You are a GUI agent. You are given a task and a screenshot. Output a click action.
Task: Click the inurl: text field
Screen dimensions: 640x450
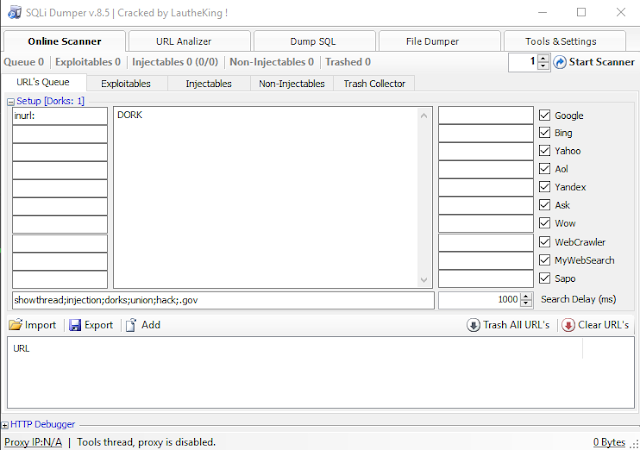click(x=59, y=115)
